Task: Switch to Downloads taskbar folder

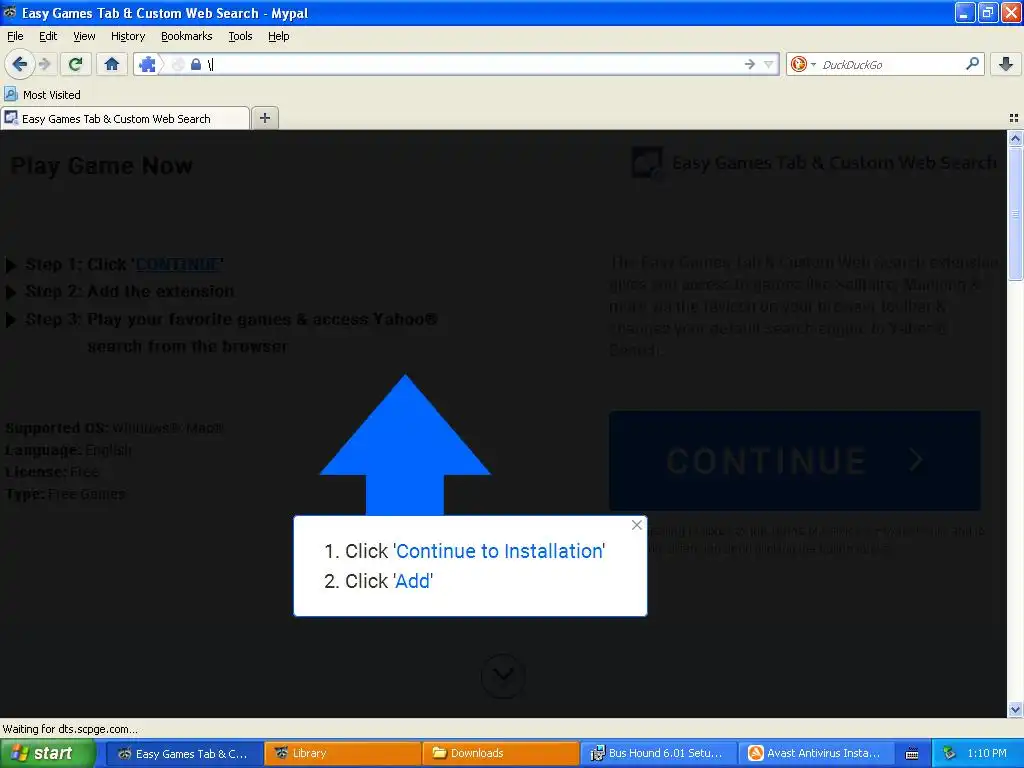Action: click(x=500, y=753)
